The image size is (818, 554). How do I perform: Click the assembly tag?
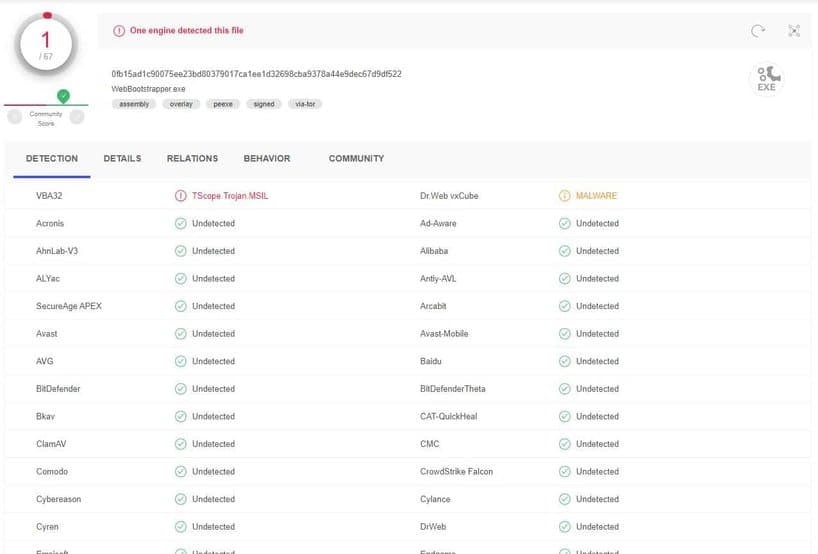134,104
